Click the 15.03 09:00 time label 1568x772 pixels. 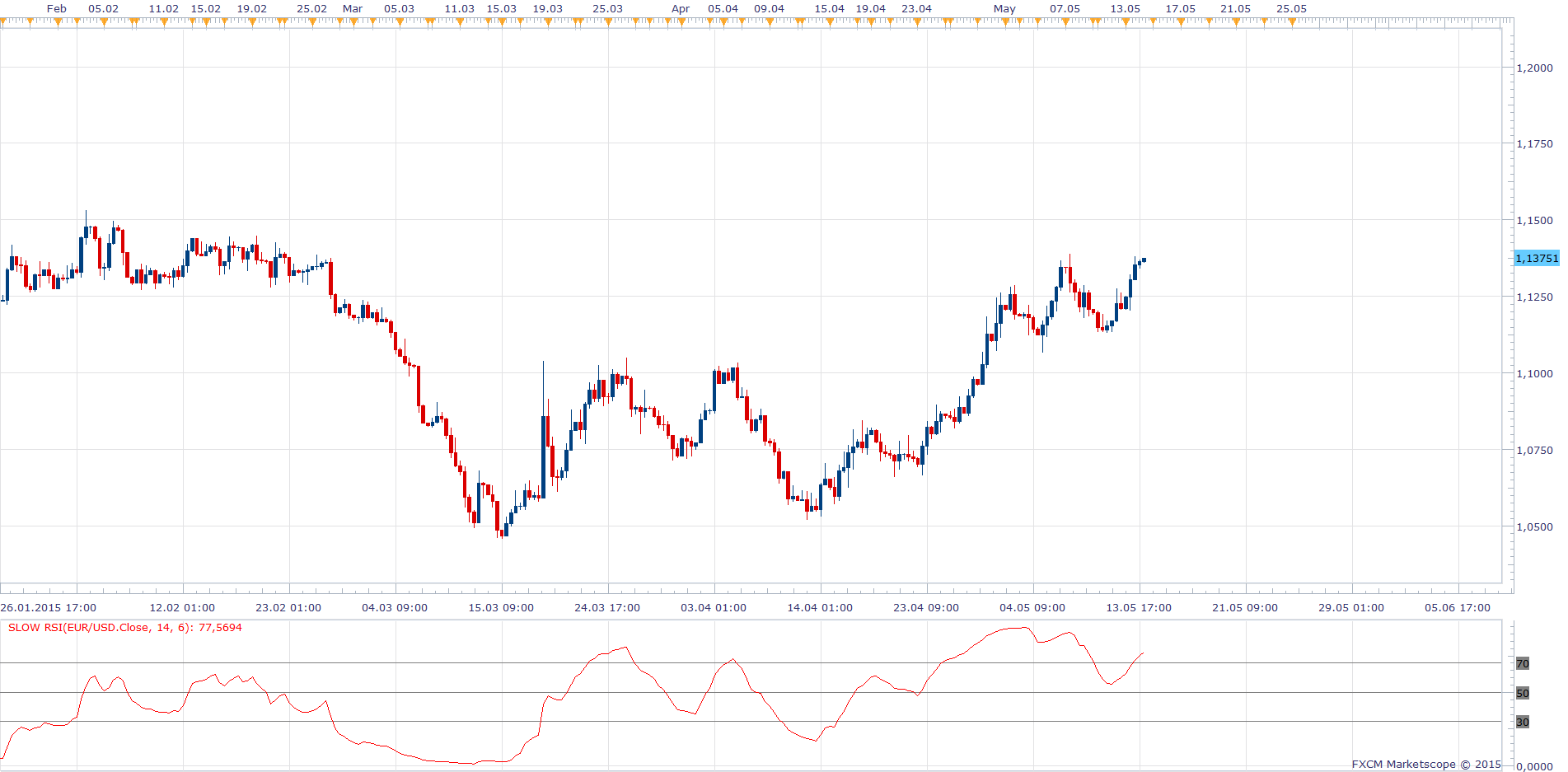click(501, 607)
